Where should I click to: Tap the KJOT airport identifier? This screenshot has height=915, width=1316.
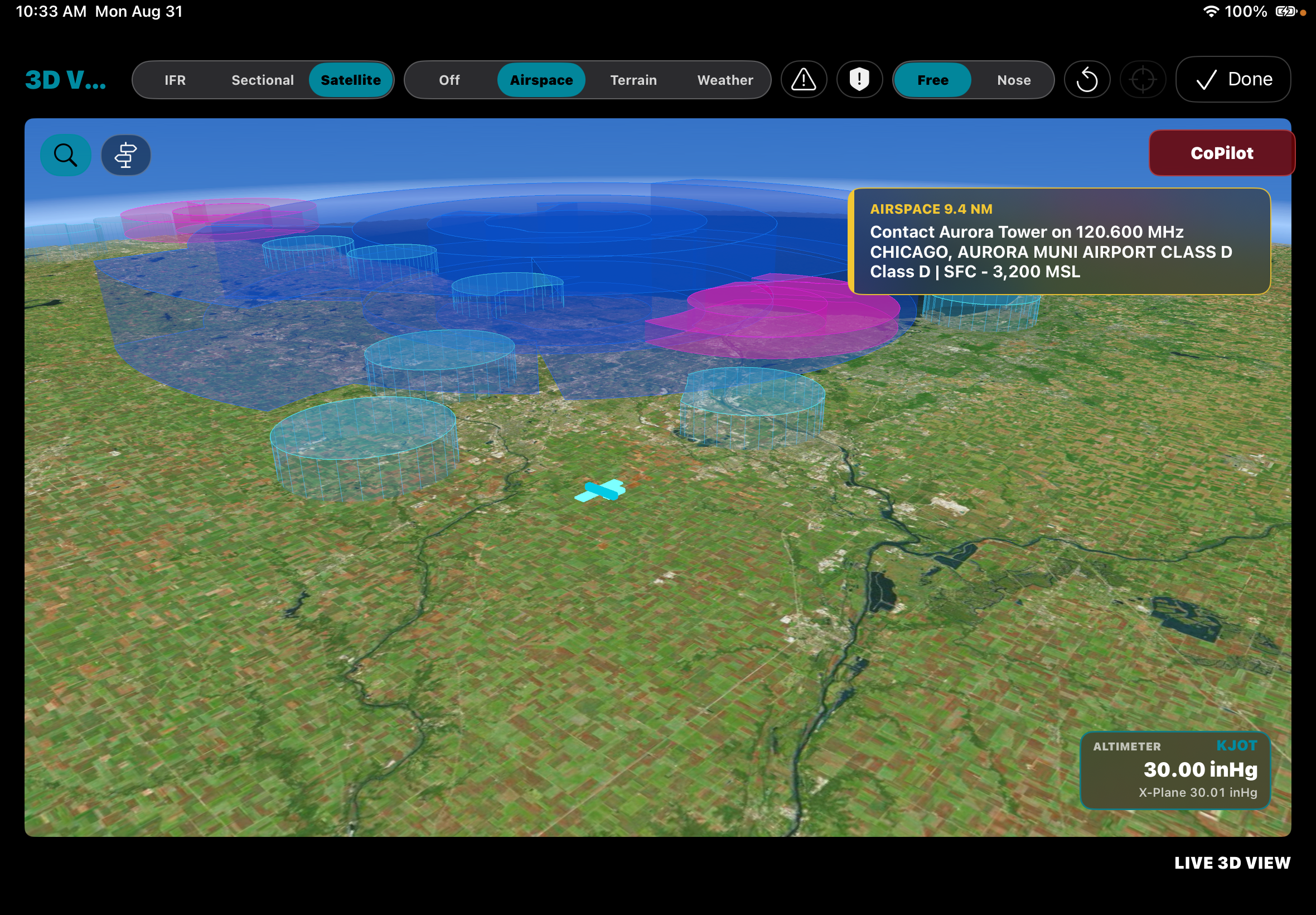1236,745
